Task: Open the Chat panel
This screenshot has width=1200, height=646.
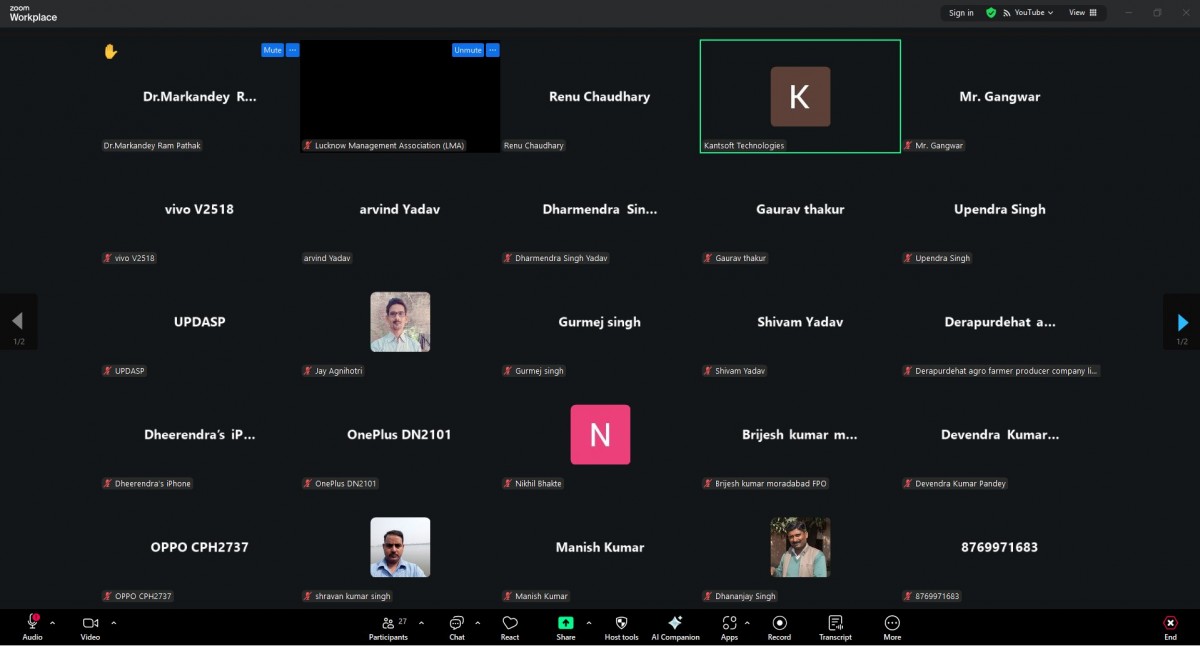Action: pyautogui.click(x=456, y=627)
